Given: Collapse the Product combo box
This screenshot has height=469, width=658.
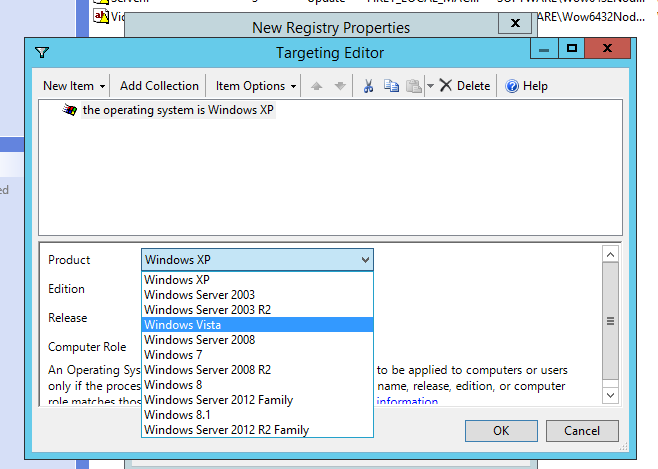Looking at the screenshot, I should pos(365,260).
